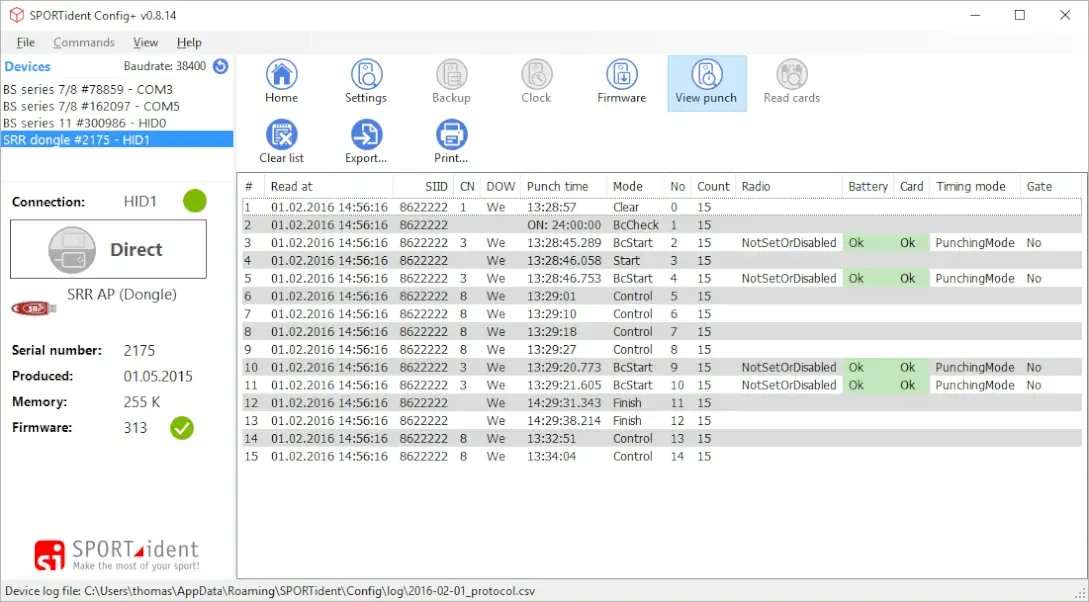The image size is (1089, 602).
Task: Sort by the Timing mode column header
Action: coord(970,186)
